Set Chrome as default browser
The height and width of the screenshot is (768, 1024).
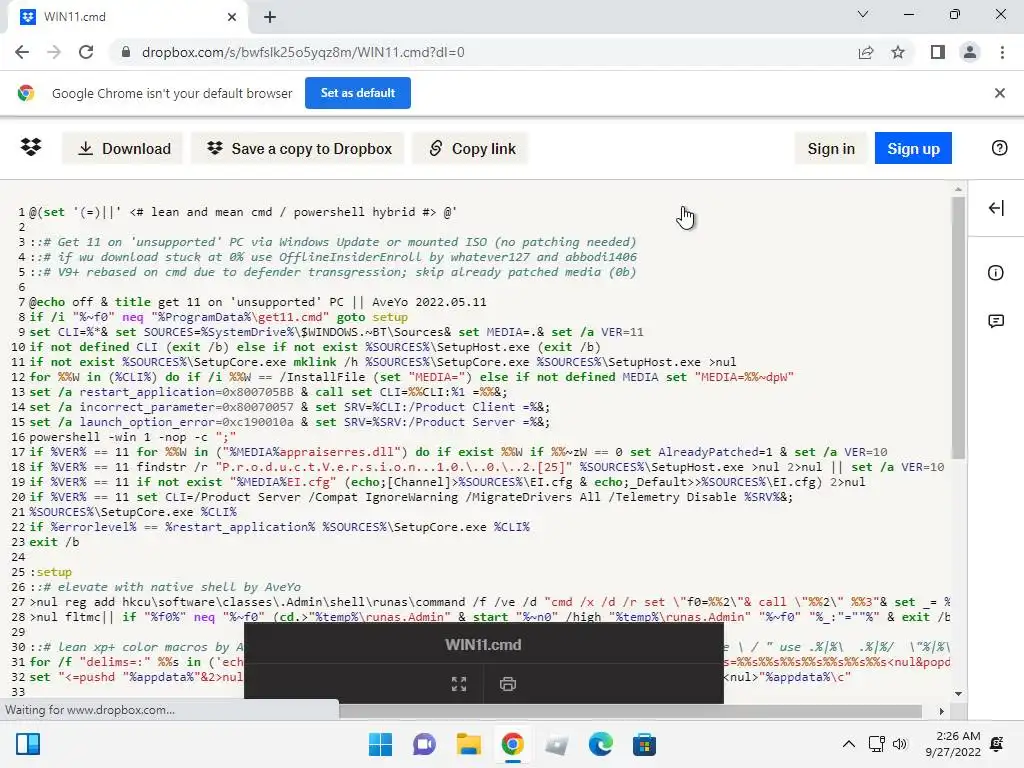[358, 93]
